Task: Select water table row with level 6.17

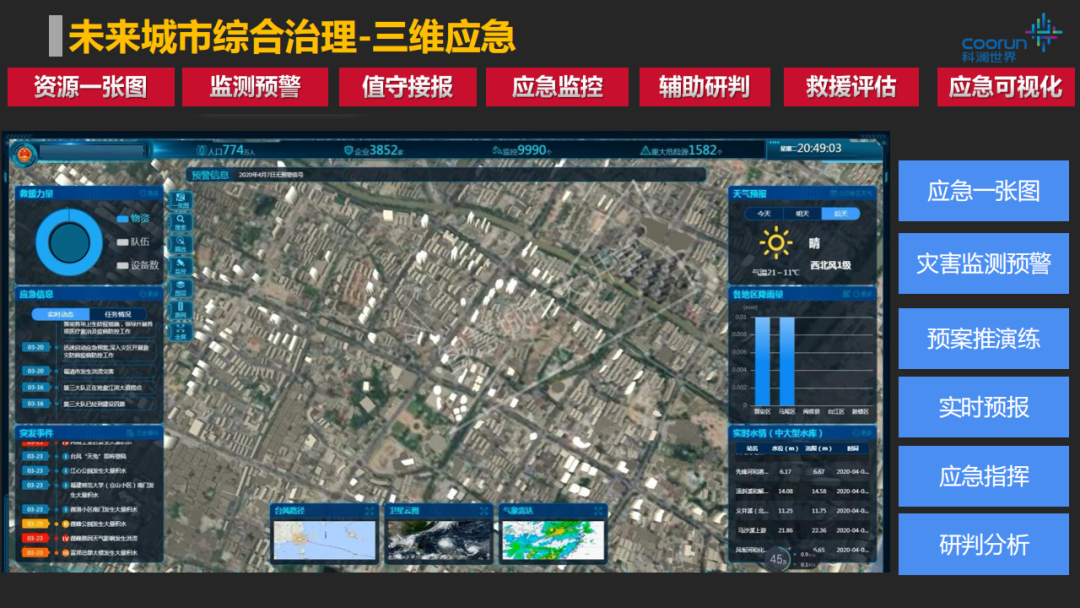Action: pos(802,472)
